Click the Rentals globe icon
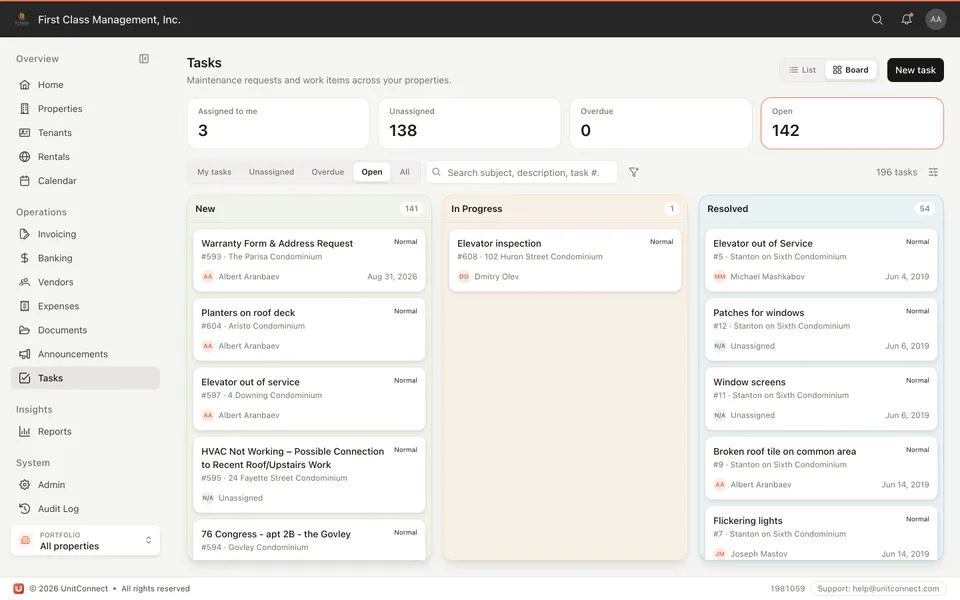 coord(24,157)
